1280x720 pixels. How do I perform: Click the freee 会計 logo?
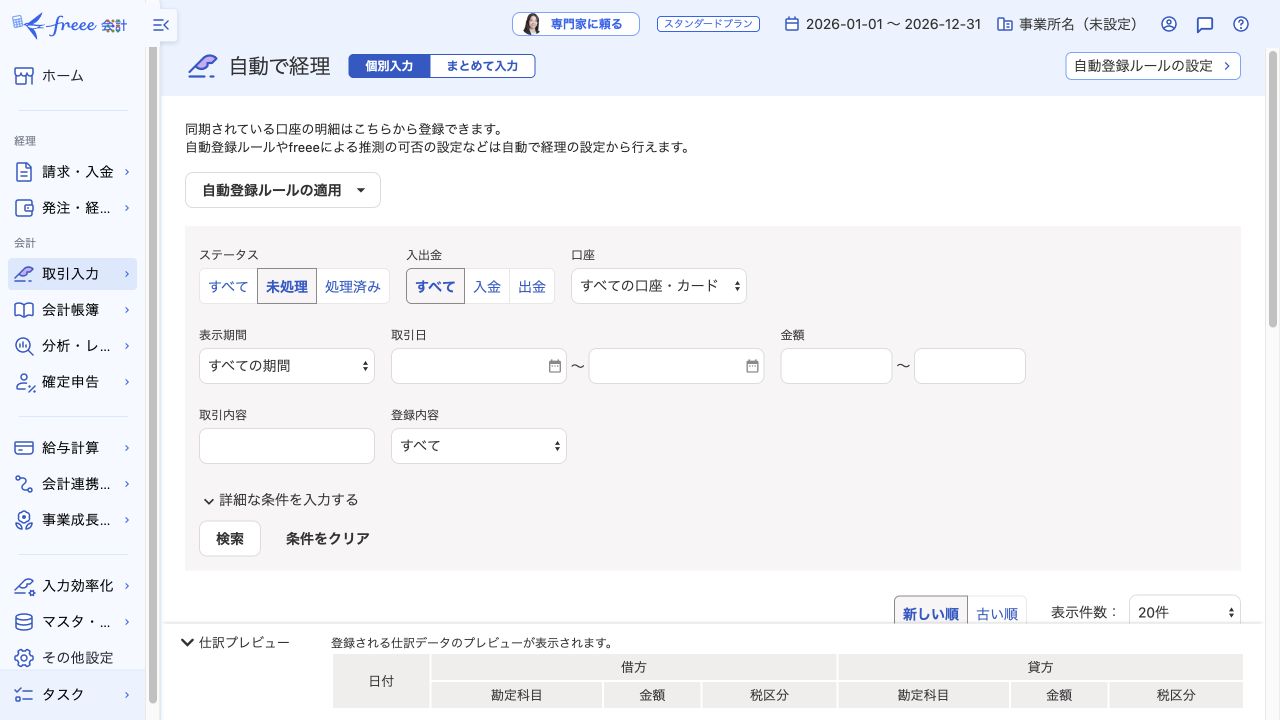(69, 24)
